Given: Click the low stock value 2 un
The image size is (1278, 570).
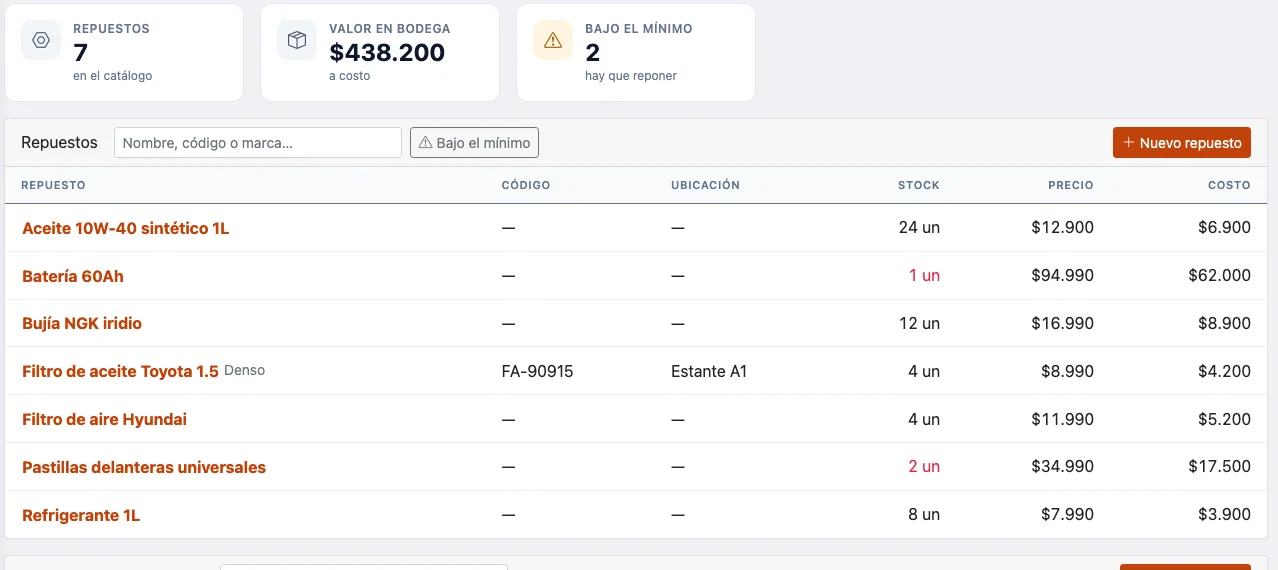Looking at the screenshot, I should tap(924, 466).
